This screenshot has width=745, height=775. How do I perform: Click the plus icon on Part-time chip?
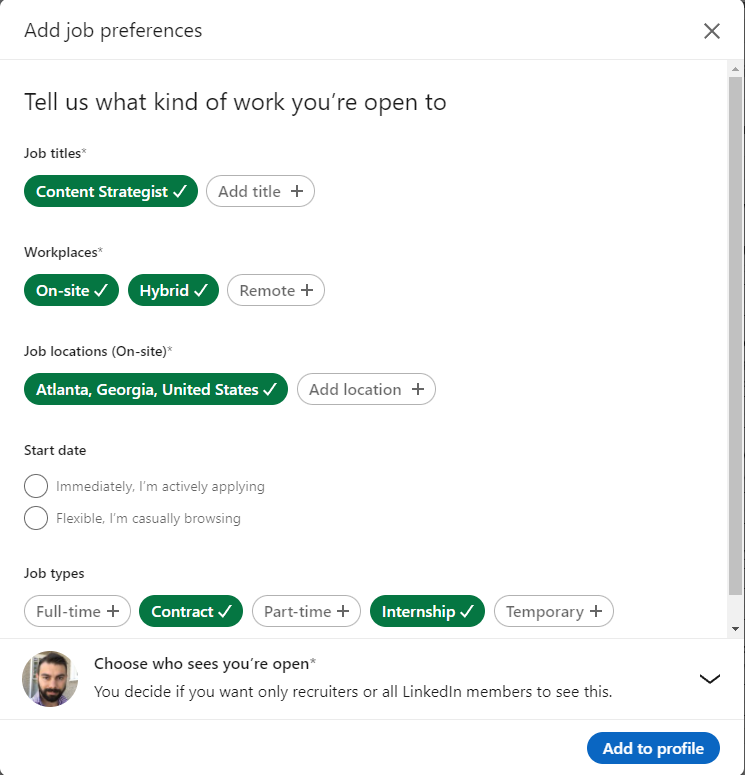coord(343,611)
